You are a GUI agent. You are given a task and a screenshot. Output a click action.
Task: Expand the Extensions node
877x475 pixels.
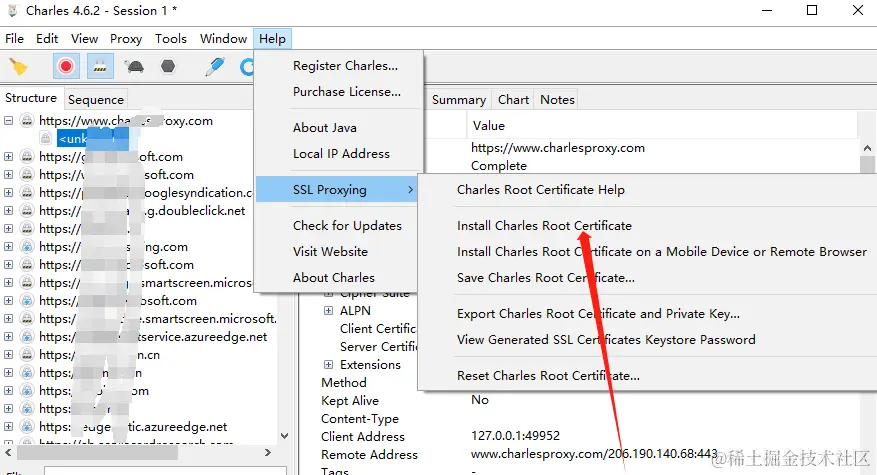[328, 364]
